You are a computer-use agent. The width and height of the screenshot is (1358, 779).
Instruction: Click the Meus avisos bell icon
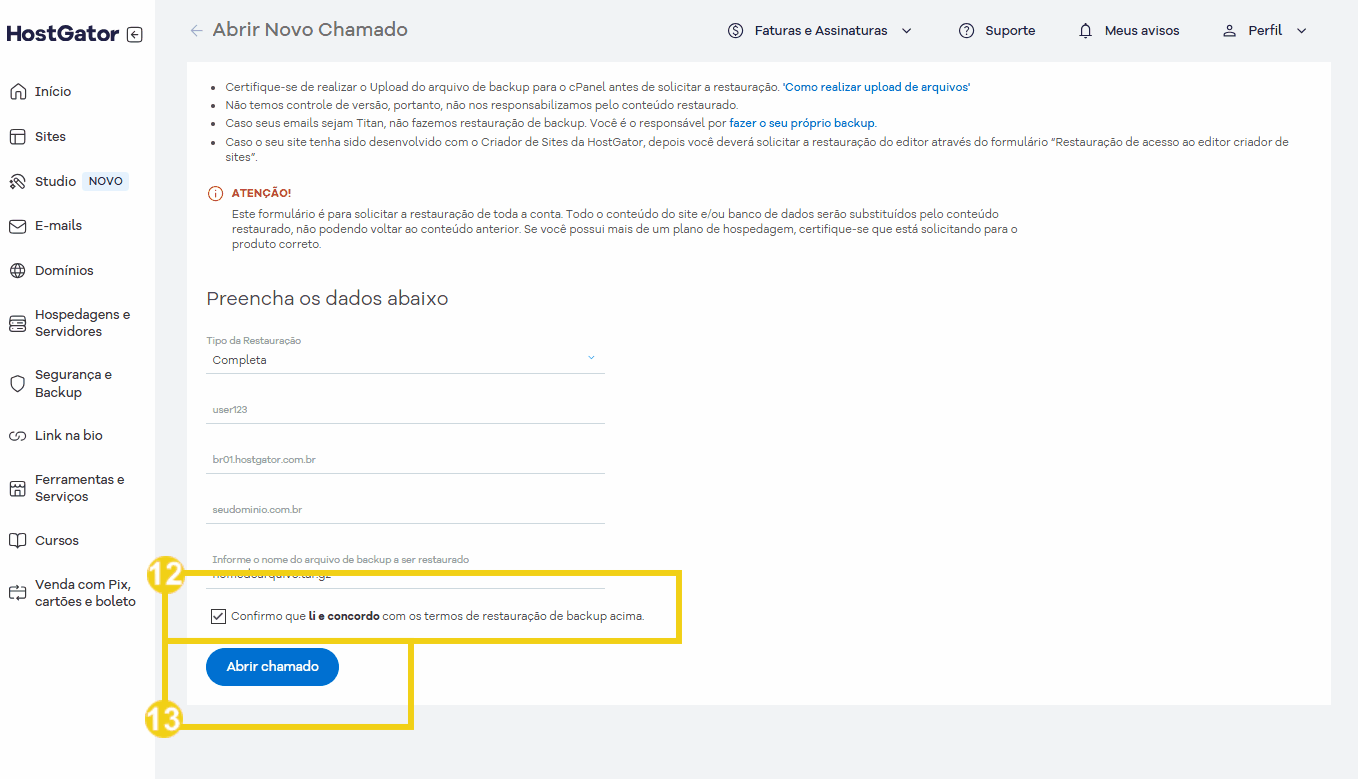point(1086,31)
